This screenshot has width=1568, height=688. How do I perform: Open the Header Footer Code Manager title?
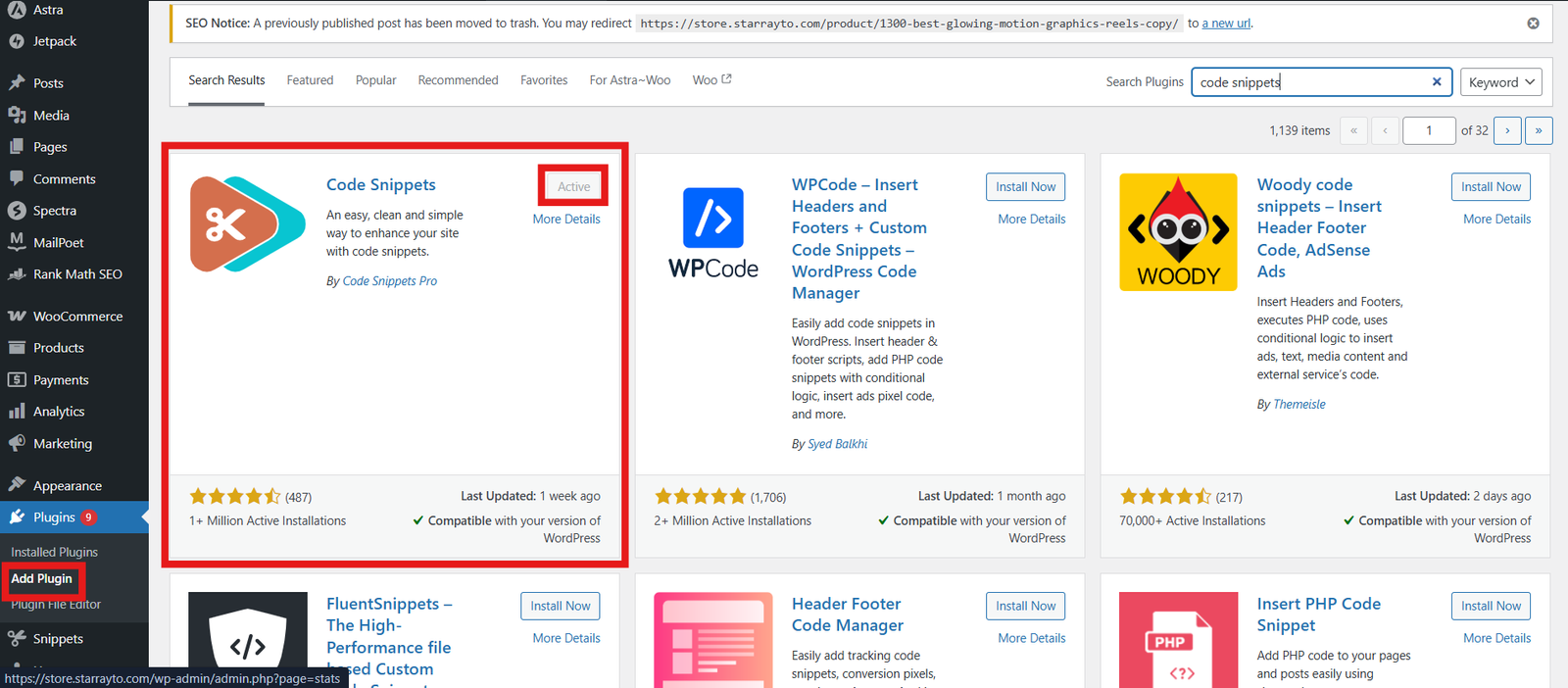[848, 614]
